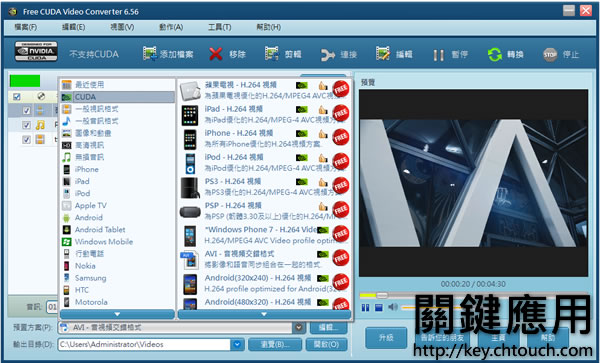Click the Add File film icon
Screen dimensions: 600x363
(x=150, y=54)
